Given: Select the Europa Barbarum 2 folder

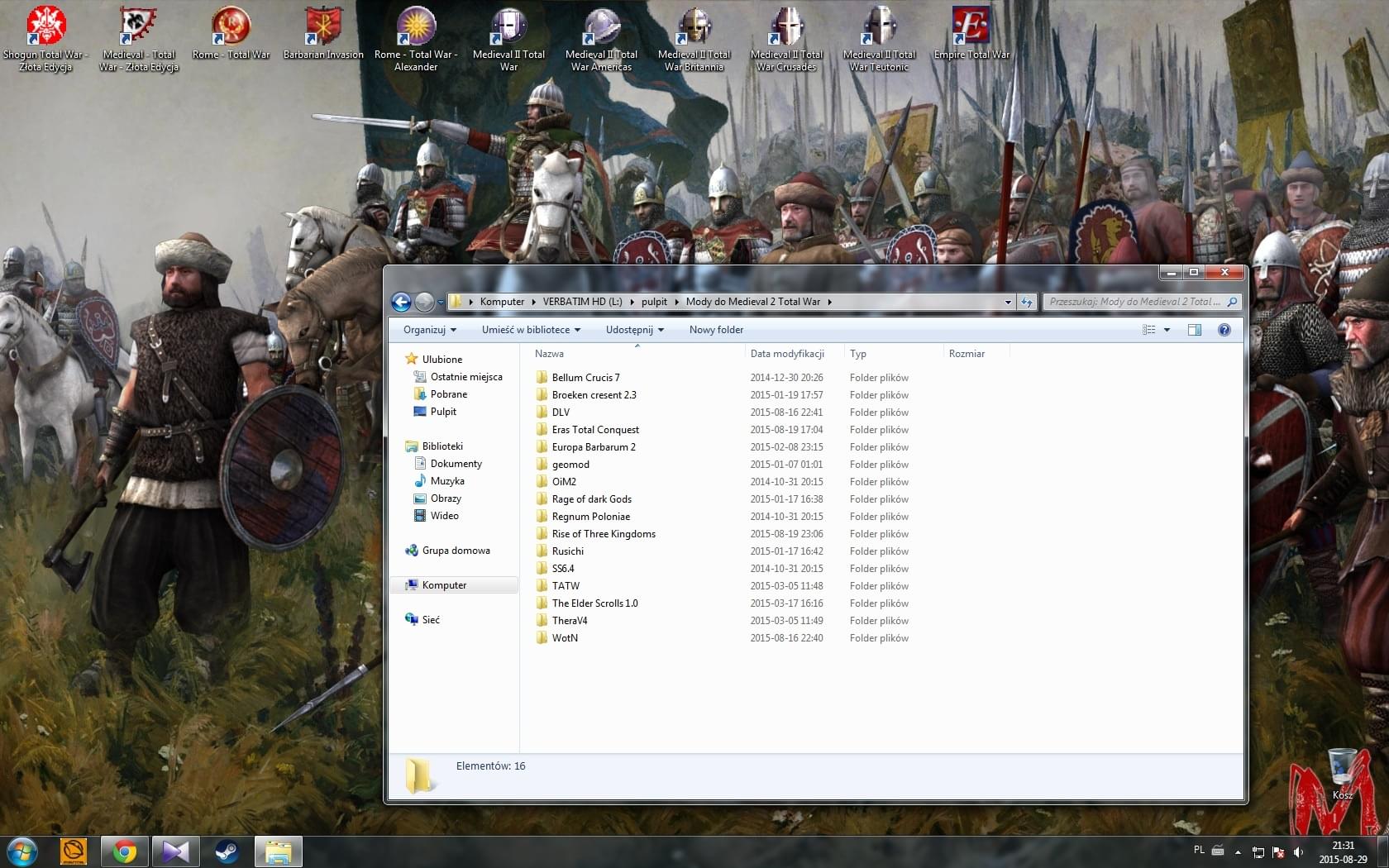Looking at the screenshot, I should pyautogui.click(x=594, y=447).
